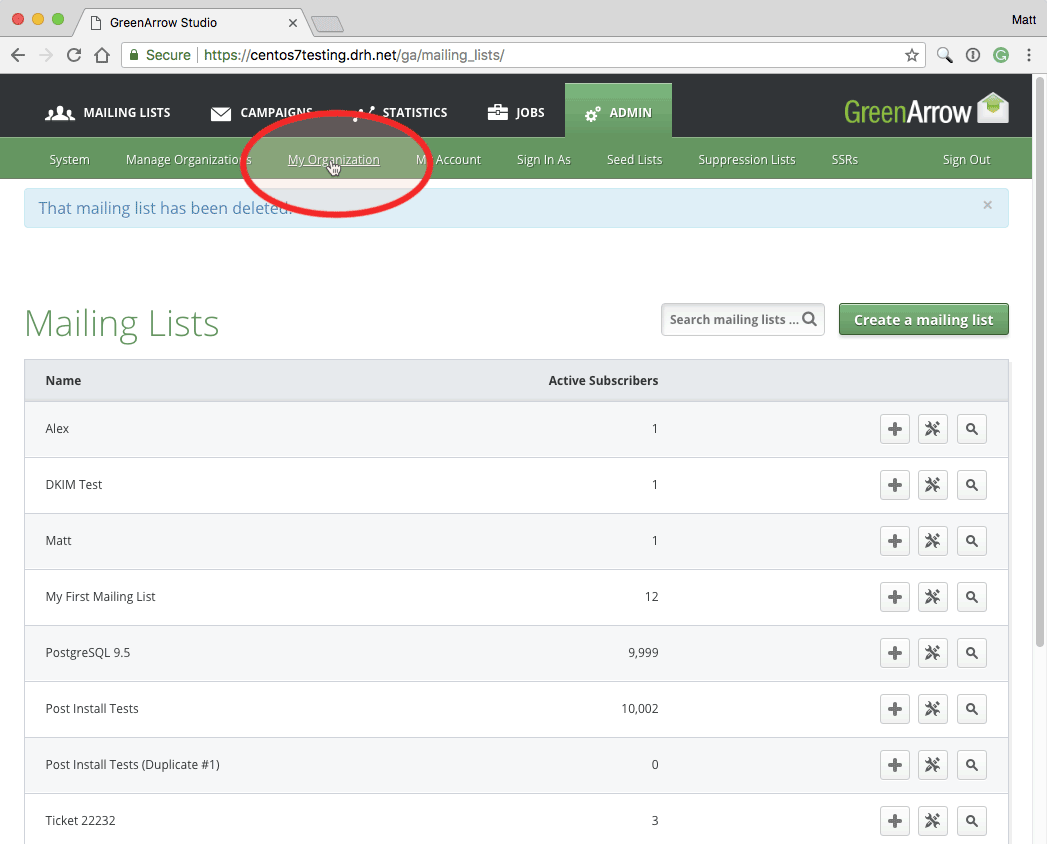Close the GreenArrow Studio browser tab
This screenshot has height=844, width=1047.
point(292,23)
